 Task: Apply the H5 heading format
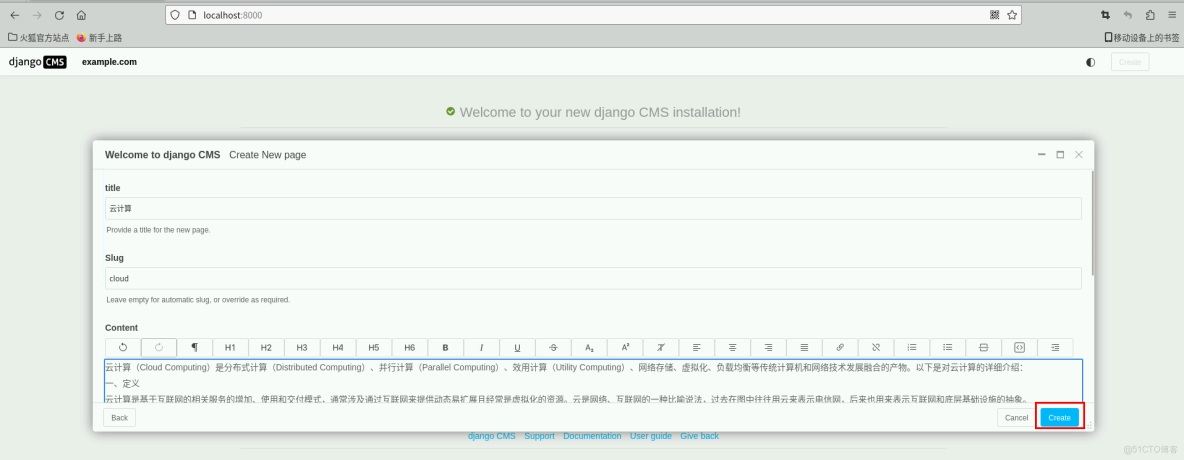(374, 347)
